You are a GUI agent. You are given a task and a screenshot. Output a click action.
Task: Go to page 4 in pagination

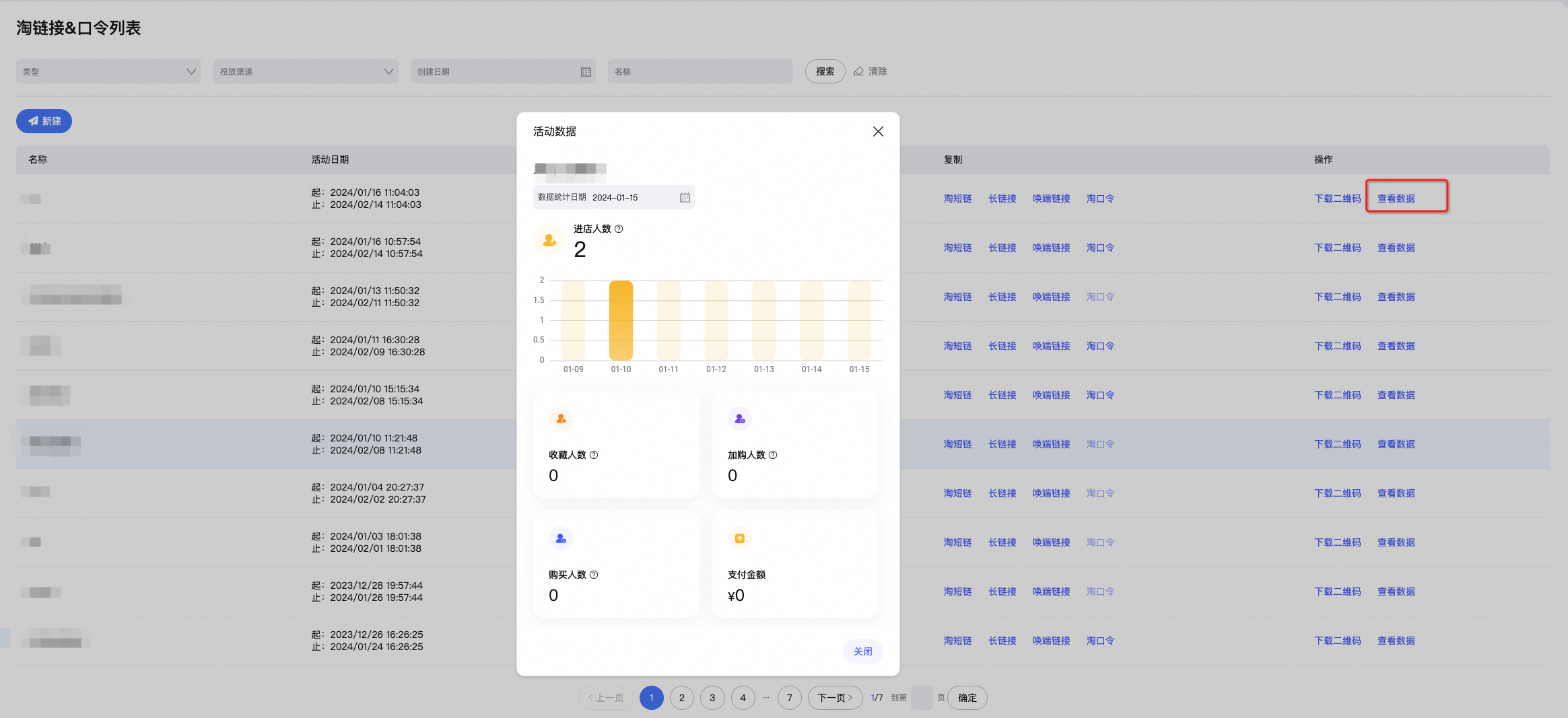click(743, 698)
